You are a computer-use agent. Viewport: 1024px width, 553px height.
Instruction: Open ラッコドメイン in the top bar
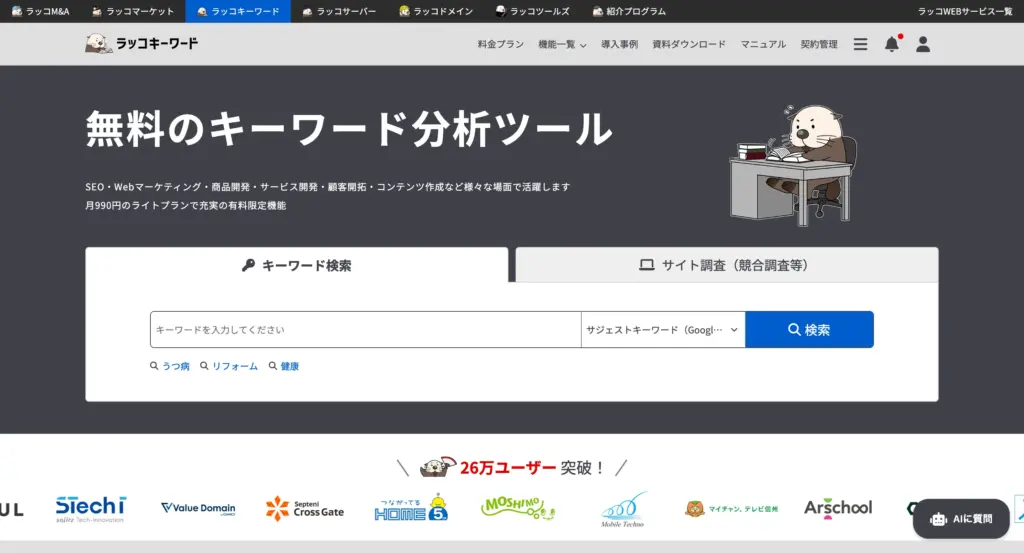pos(436,11)
